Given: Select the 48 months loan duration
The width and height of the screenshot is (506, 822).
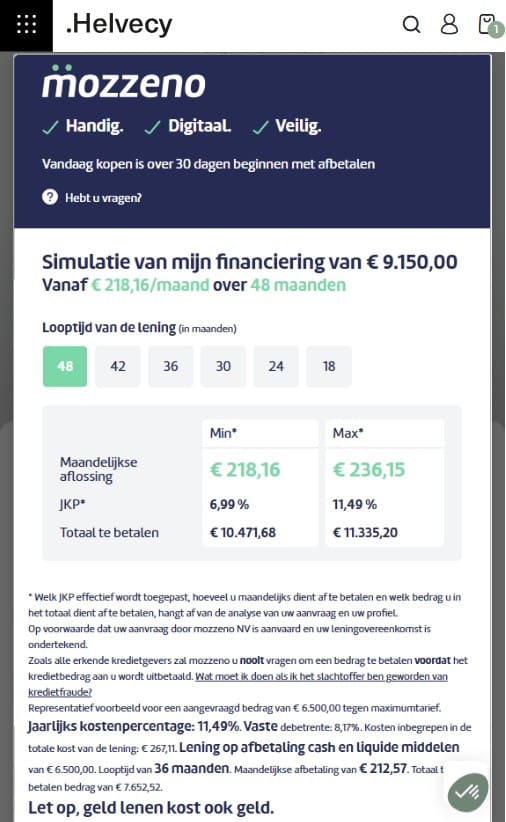Looking at the screenshot, I should tap(65, 366).
